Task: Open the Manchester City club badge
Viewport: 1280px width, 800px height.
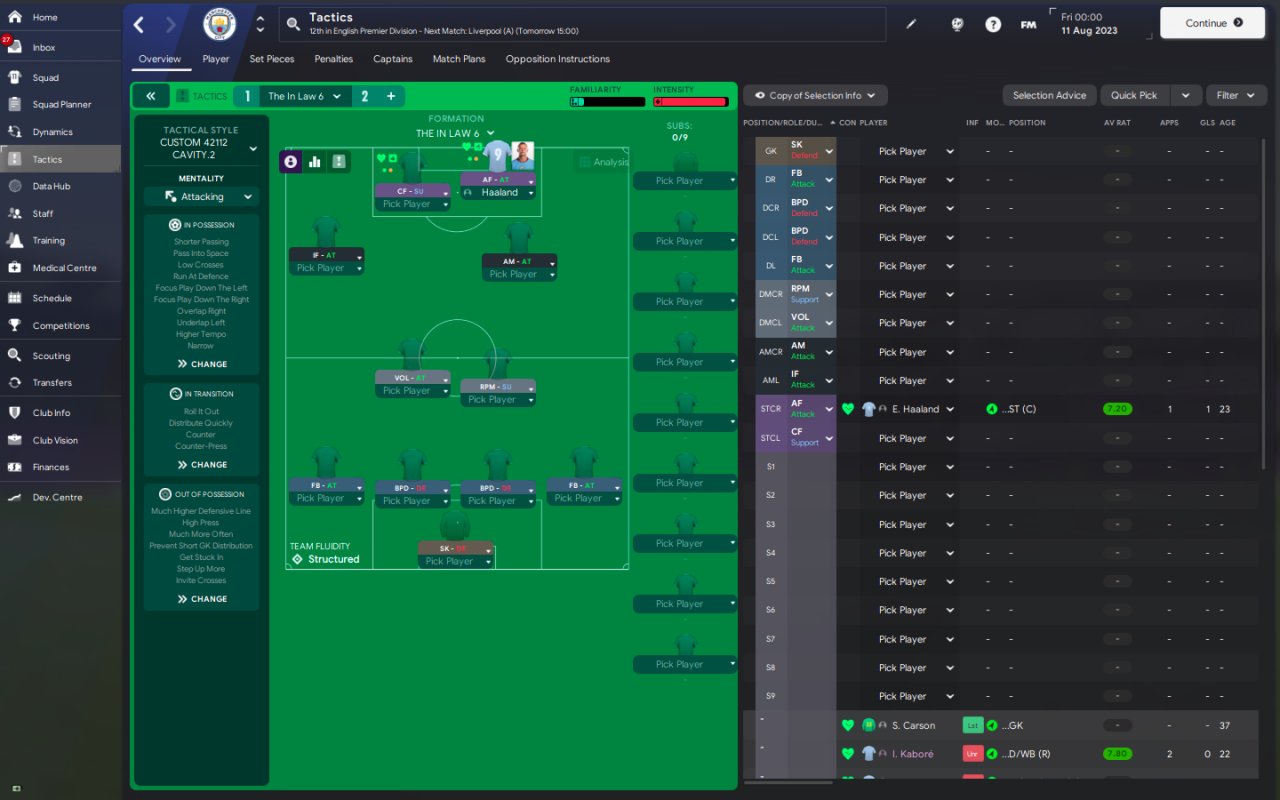Action: (220, 24)
